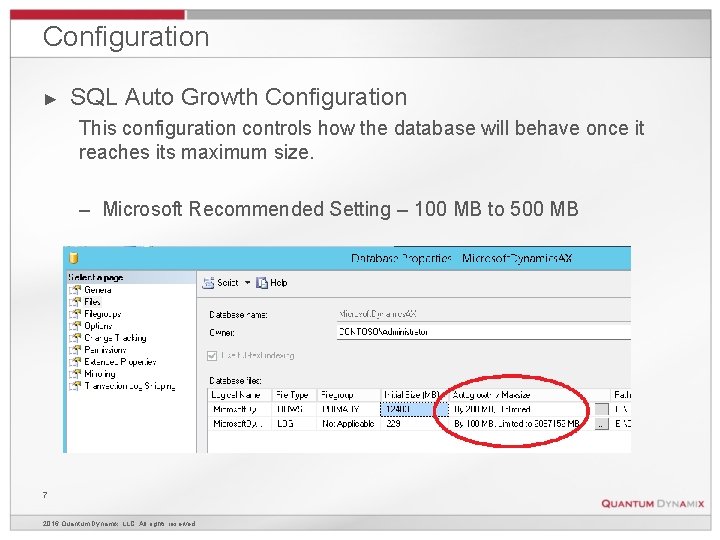The height and width of the screenshot is (540, 720).
Task: Select the Change Tracking page
Action: pos(115,338)
